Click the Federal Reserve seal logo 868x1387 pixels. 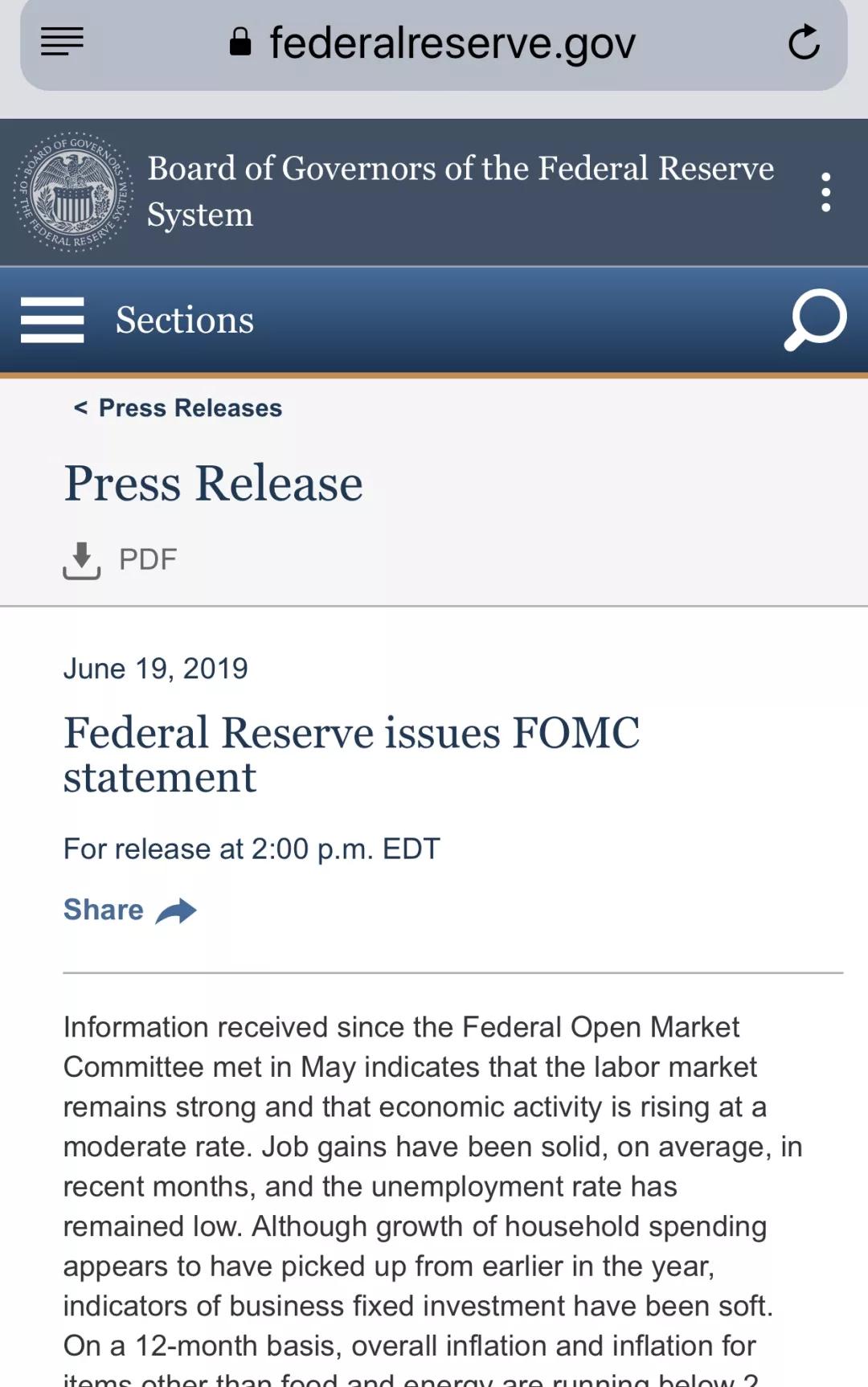tap(73, 192)
